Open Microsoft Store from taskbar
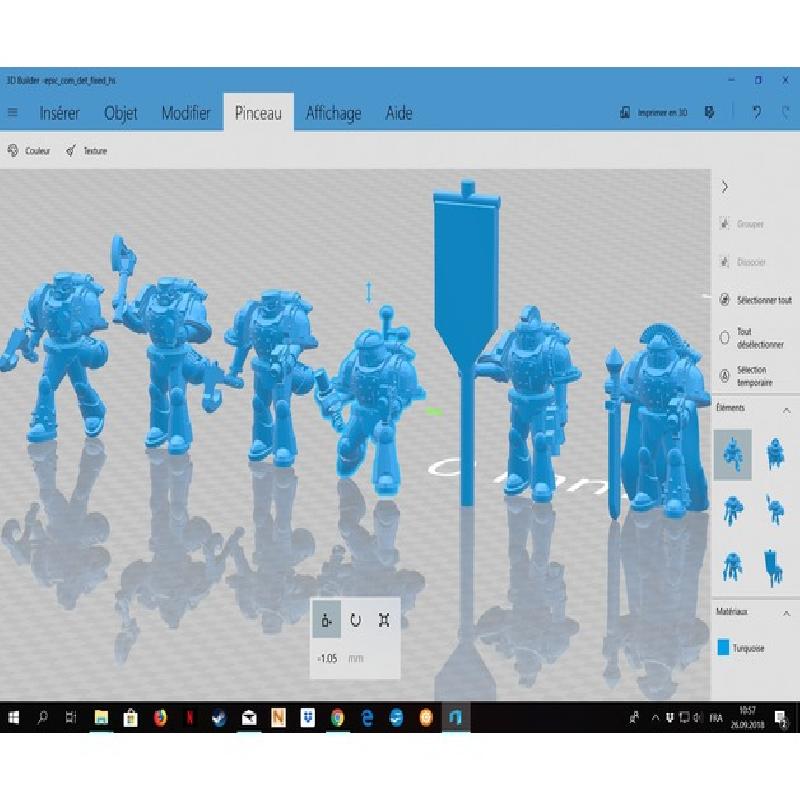The height and width of the screenshot is (800, 800). click(x=131, y=718)
